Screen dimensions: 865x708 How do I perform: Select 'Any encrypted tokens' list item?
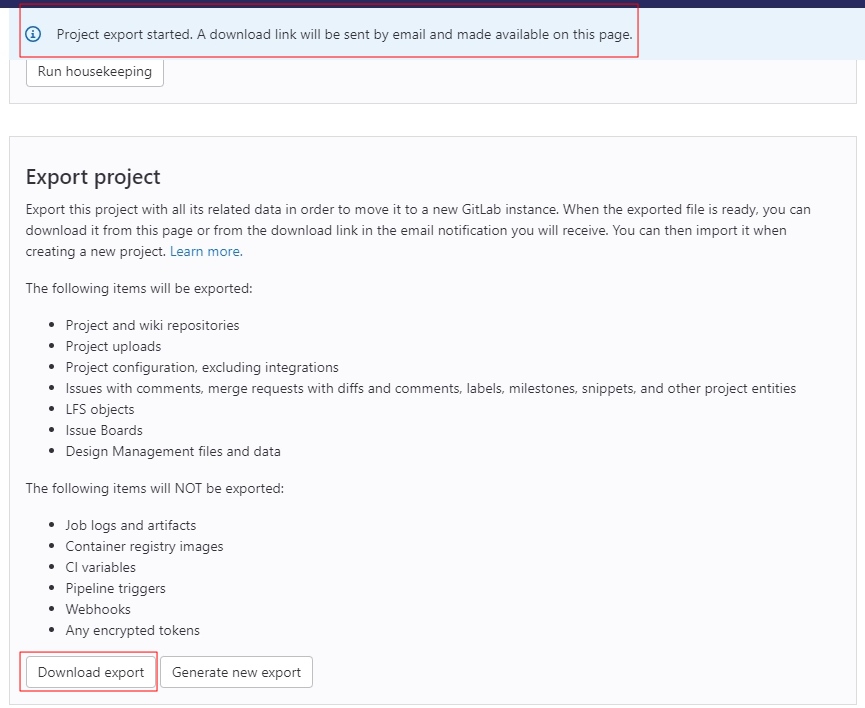pos(132,630)
